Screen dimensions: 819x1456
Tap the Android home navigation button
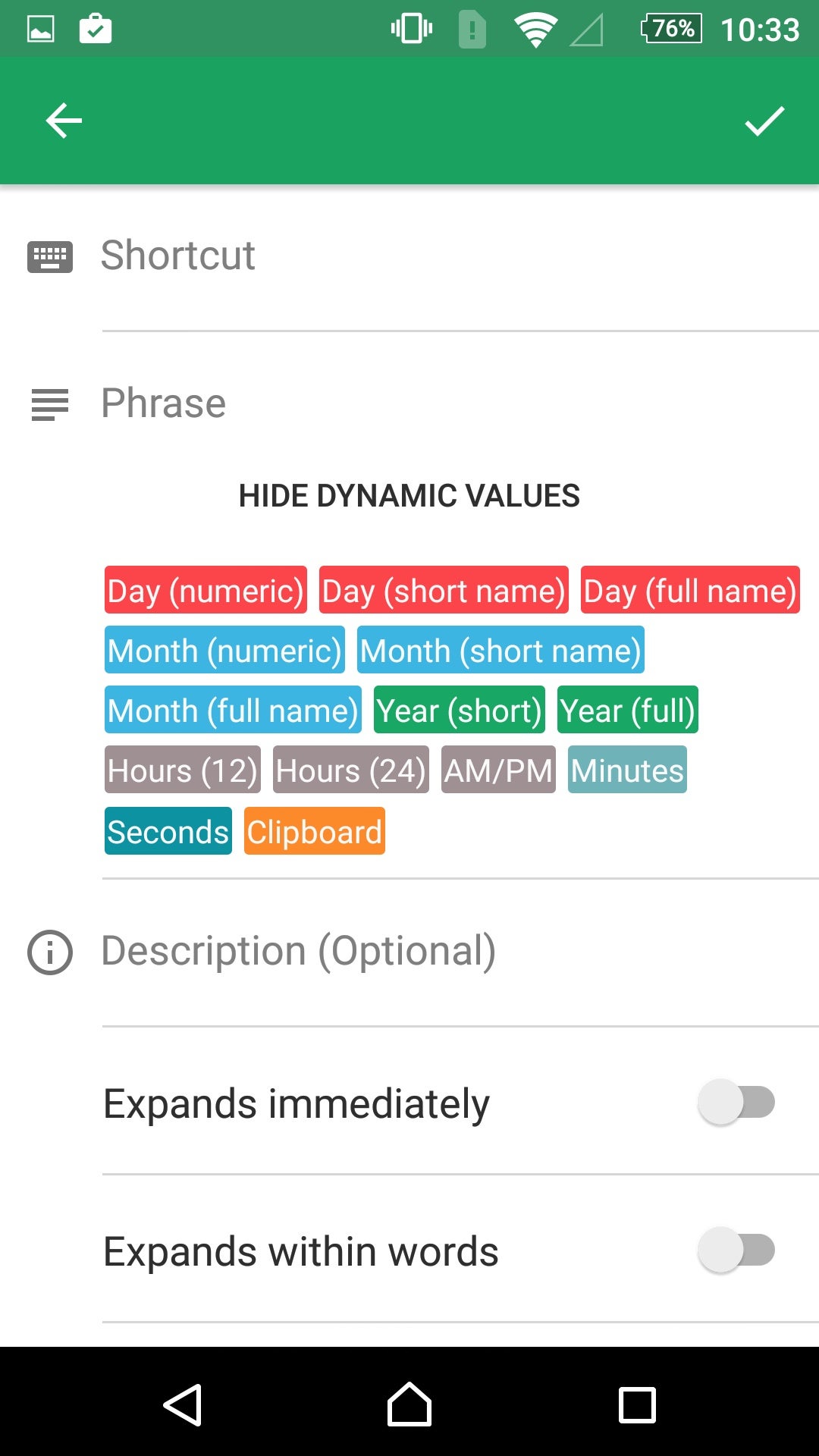click(x=409, y=1404)
